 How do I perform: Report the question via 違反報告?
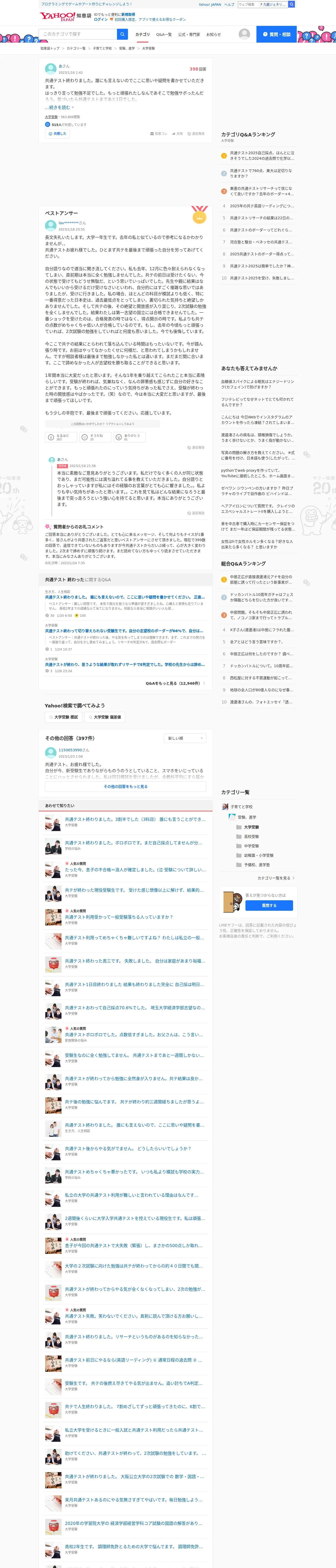[196, 133]
